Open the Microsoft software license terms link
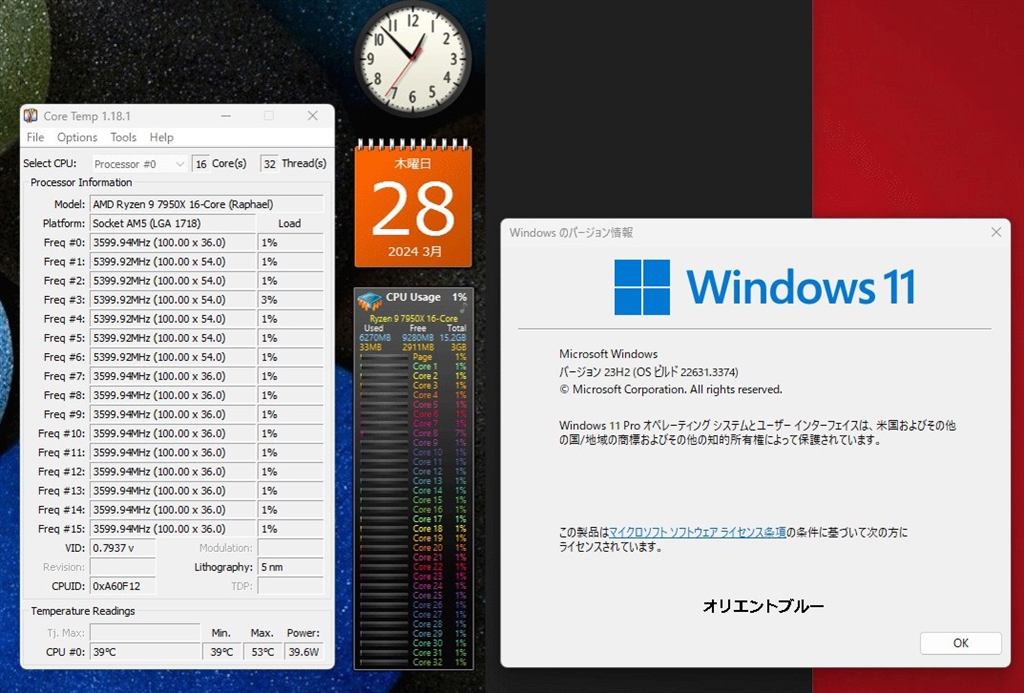1024x693 pixels. pos(697,532)
